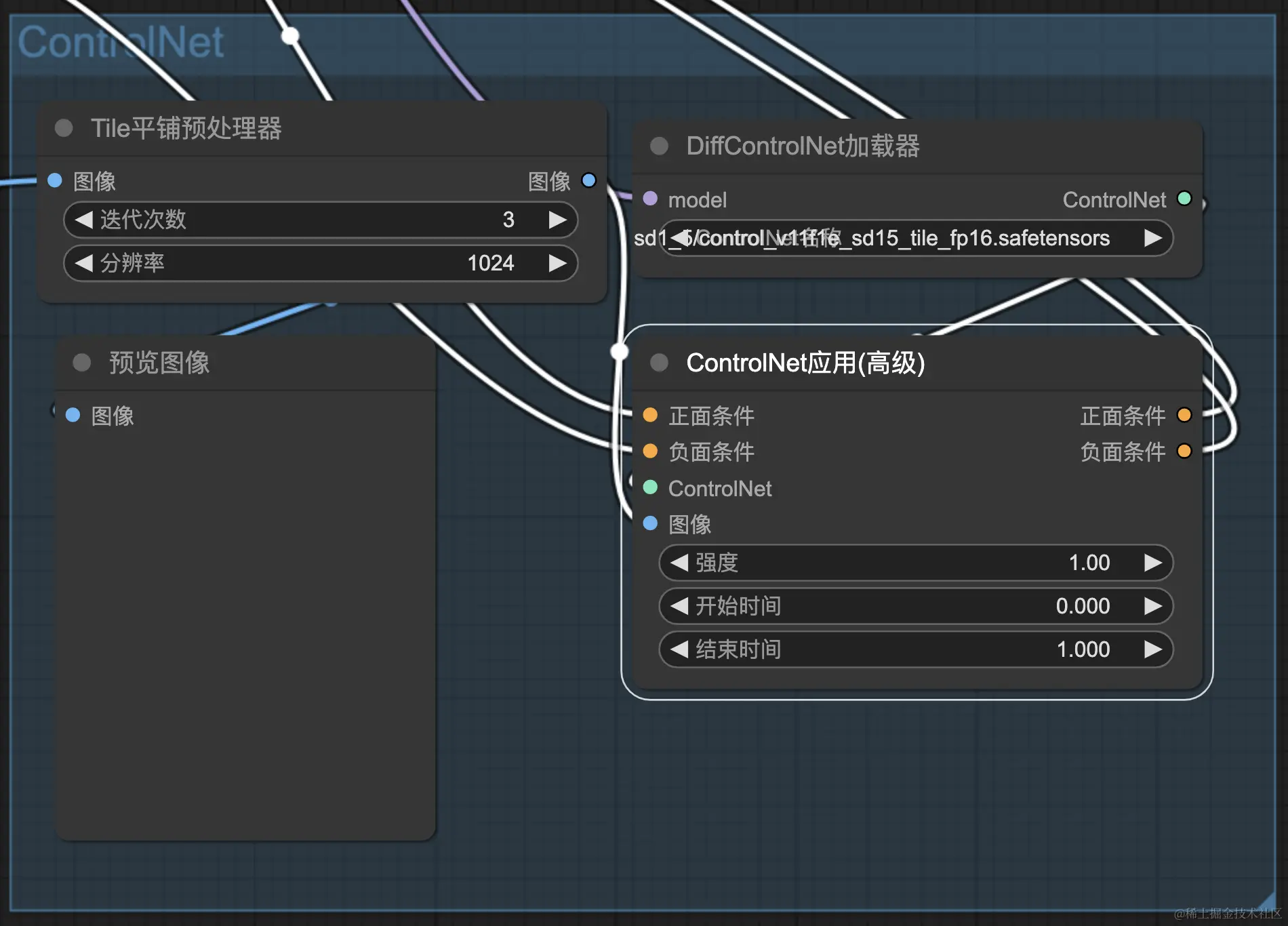Click the 图像 output socket on Tile平铺预处理器
Screen dimensions: 1288x926
coord(589,180)
